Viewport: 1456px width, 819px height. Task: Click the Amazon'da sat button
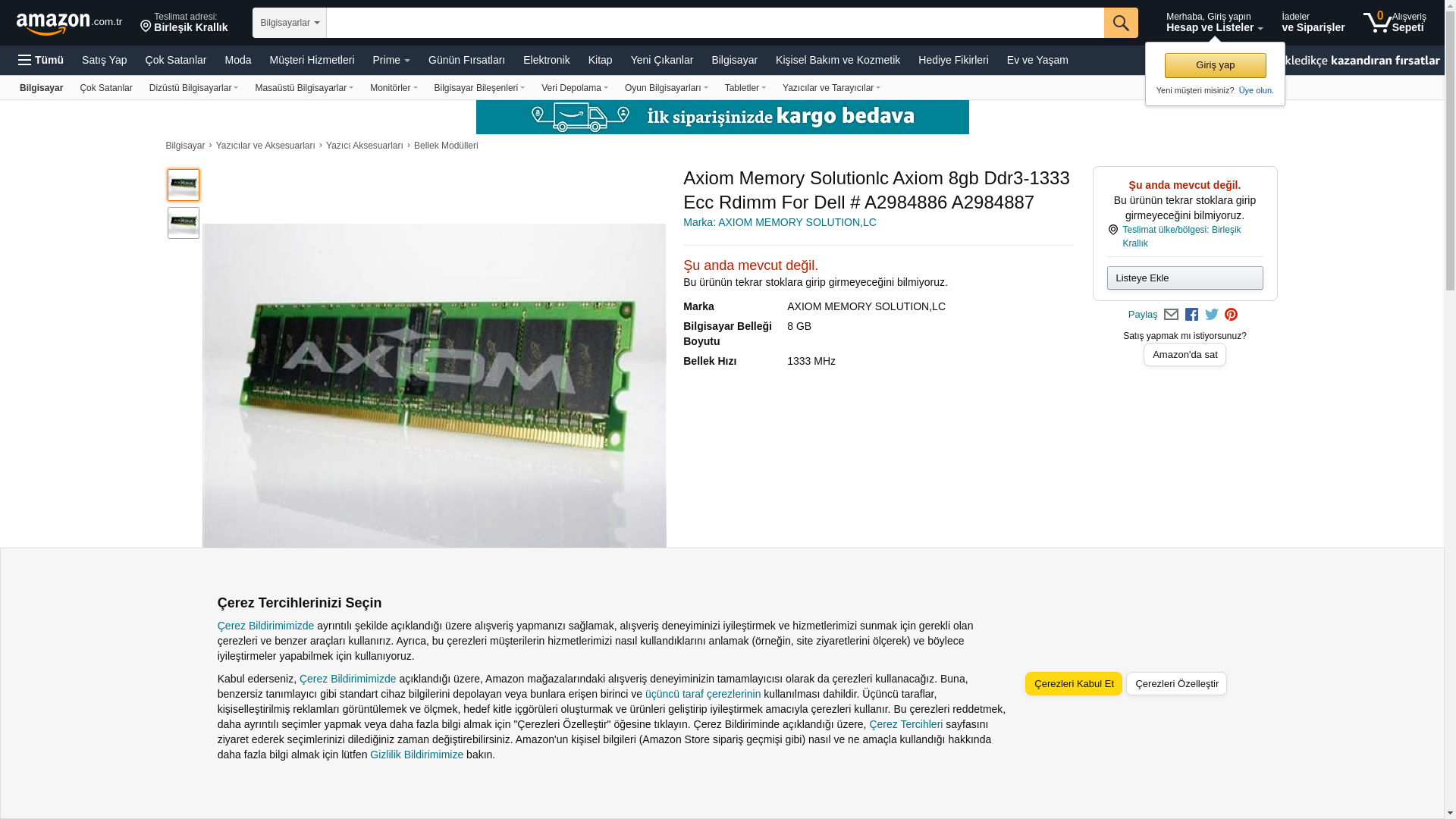(x=1185, y=354)
